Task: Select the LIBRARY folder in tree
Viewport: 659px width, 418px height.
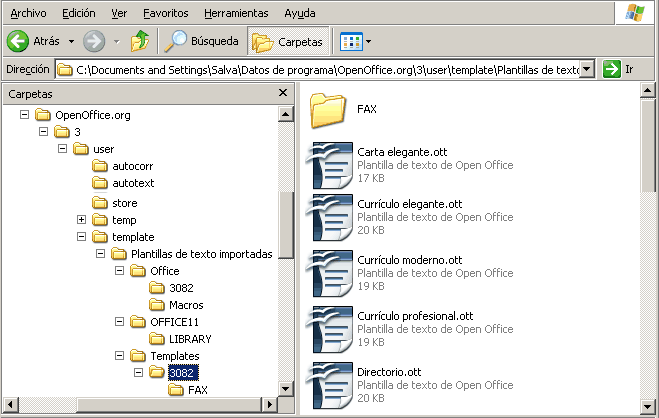Action: [x=180, y=339]
